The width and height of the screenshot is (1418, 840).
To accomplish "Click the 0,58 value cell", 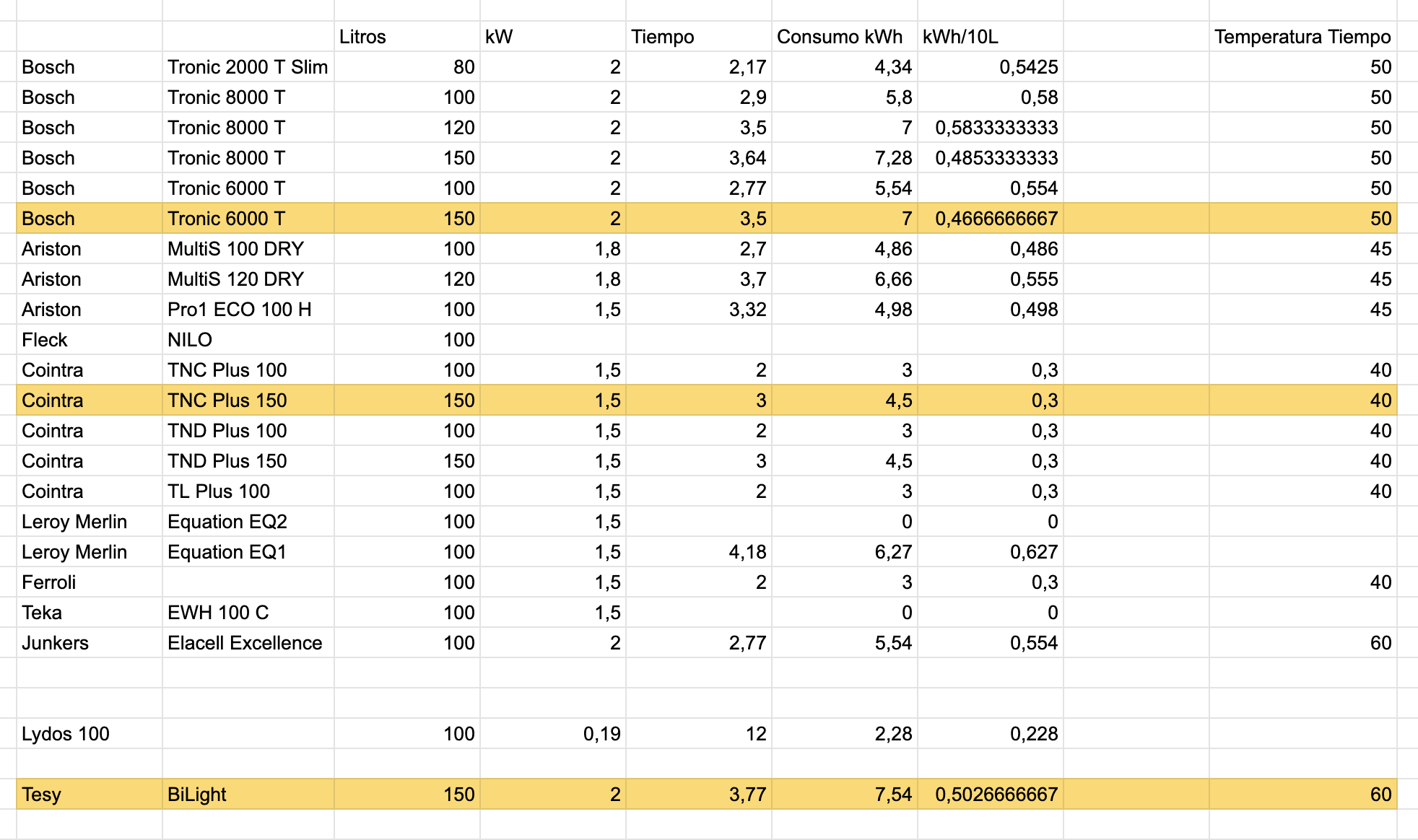I will (x=991, y=97).
